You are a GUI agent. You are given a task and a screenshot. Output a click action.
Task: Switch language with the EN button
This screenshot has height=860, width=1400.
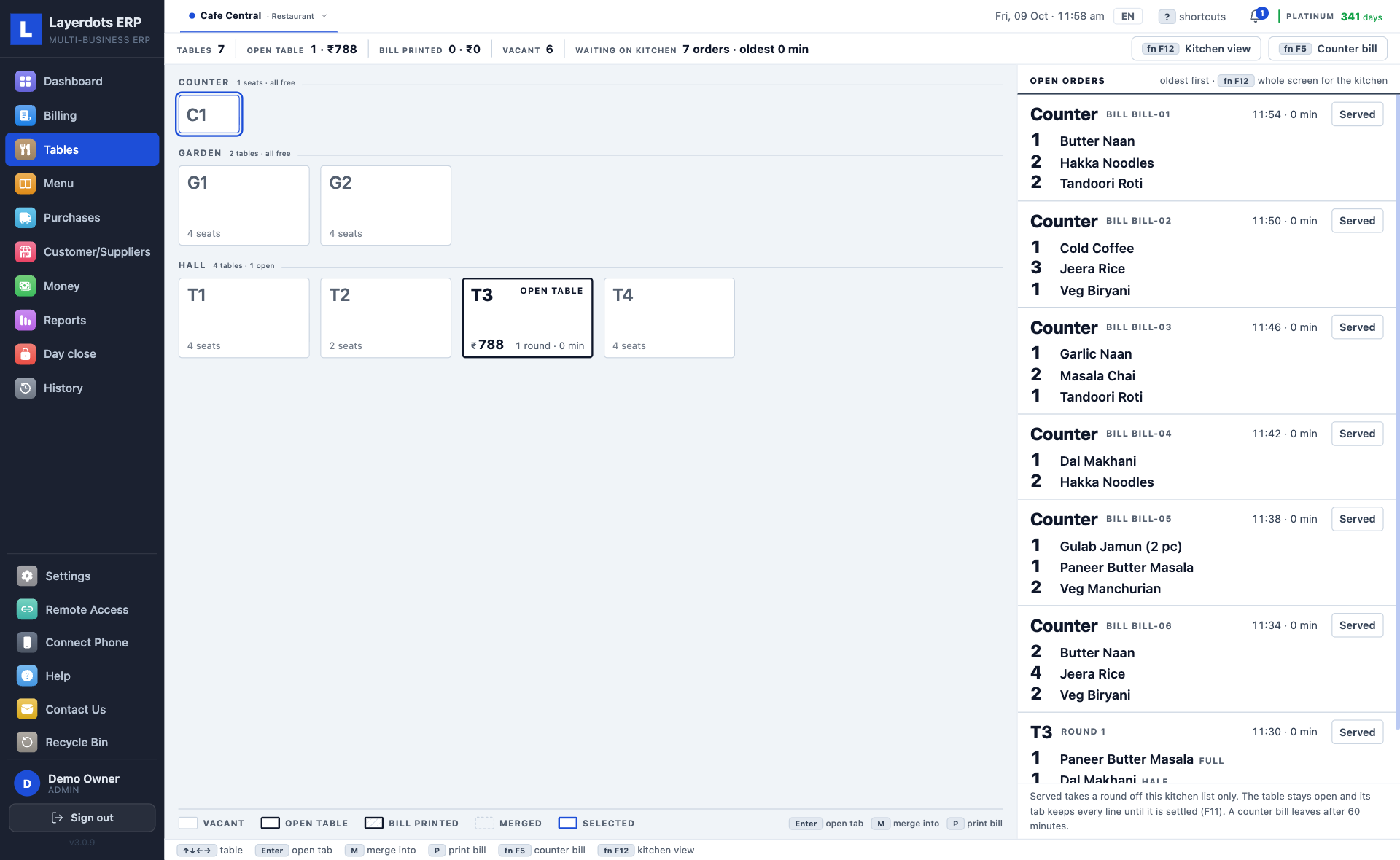[x=1127, y=16]
